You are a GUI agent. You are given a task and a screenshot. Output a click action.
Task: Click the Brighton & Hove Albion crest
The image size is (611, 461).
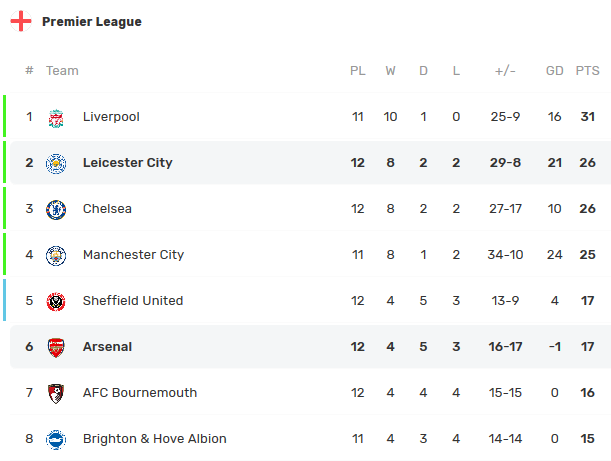[x=56, y=439]
